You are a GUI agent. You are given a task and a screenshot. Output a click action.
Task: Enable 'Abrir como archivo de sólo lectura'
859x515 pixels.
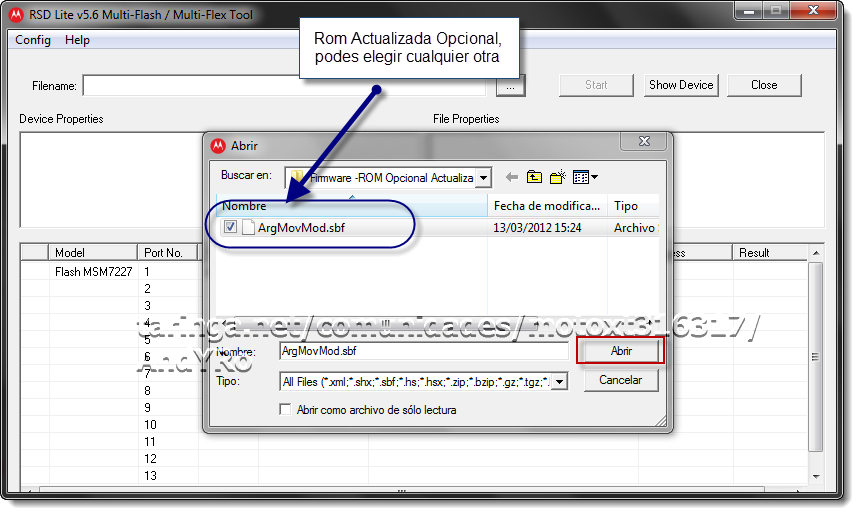coord(285,409)
